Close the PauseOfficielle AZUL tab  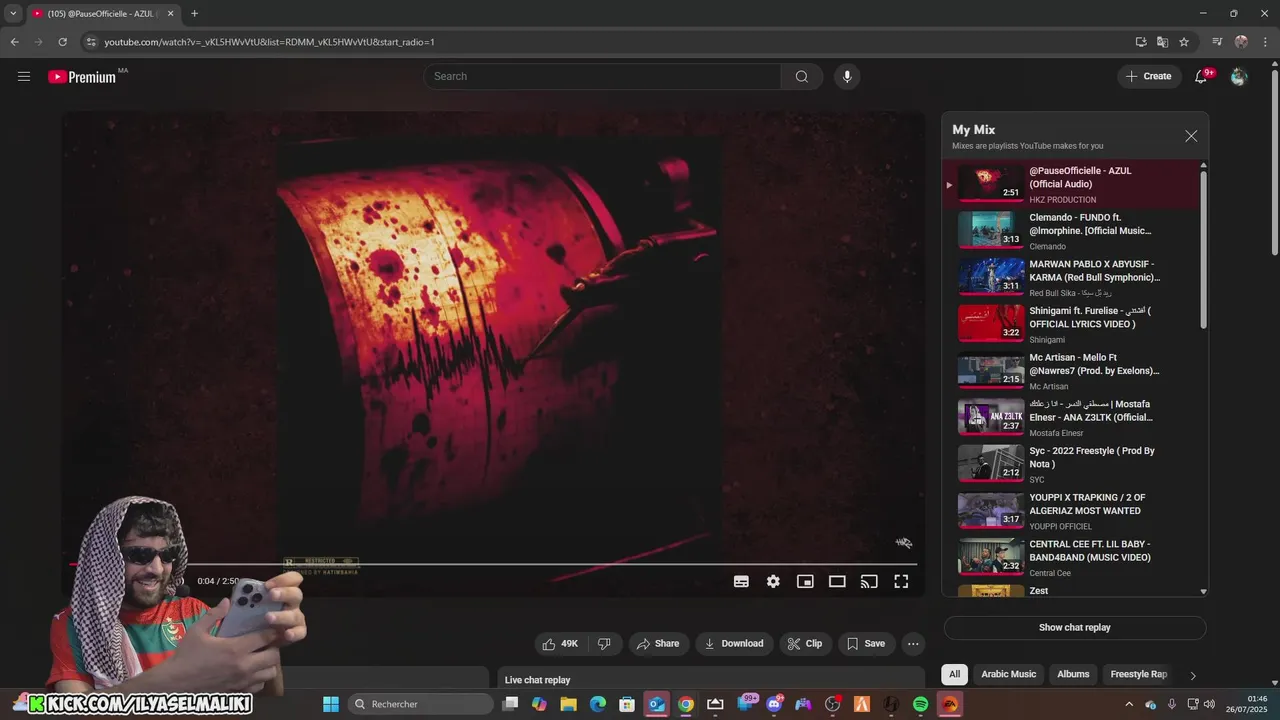(170, 14)
